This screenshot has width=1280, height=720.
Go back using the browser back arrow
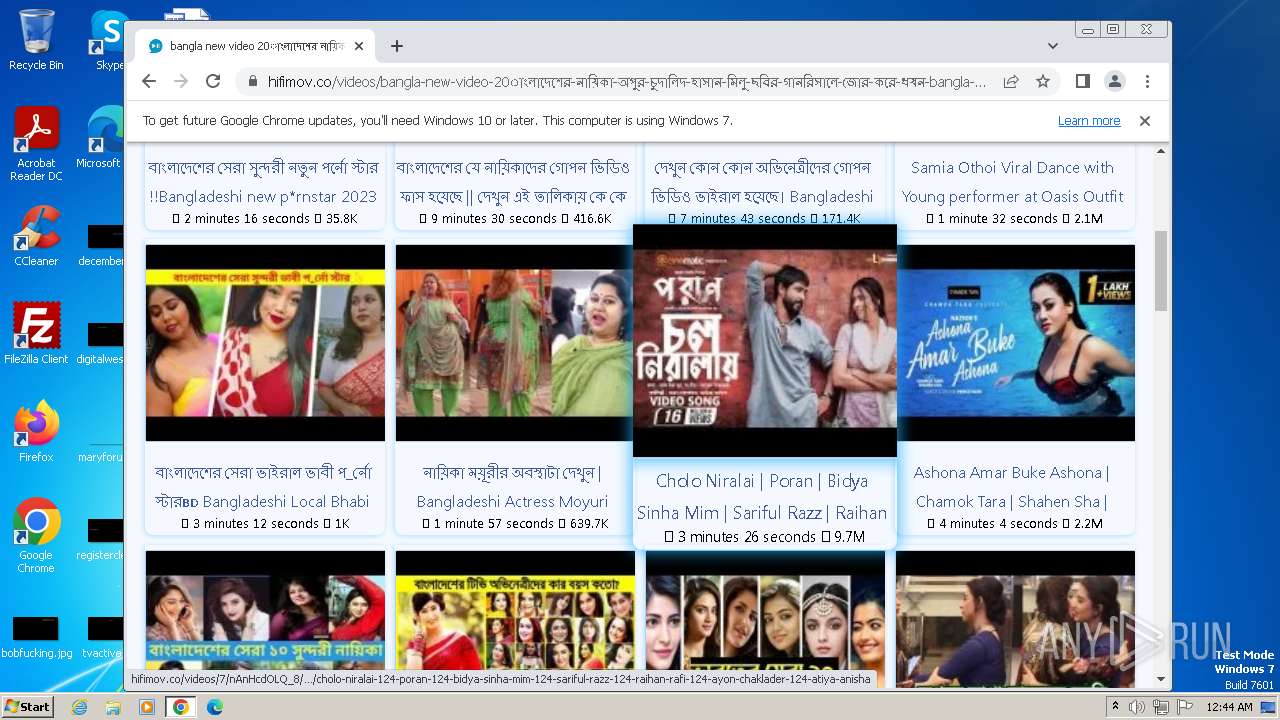pos(149,81)
